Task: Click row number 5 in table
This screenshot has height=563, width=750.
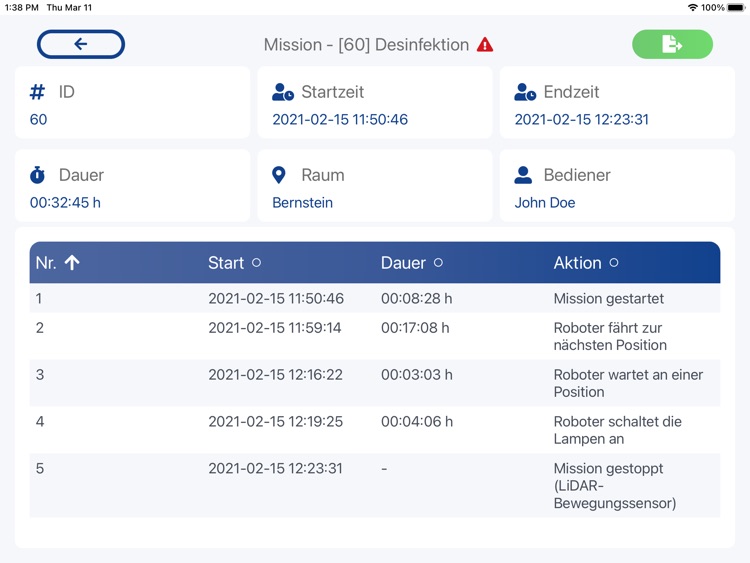Action: tap(40, 468)
